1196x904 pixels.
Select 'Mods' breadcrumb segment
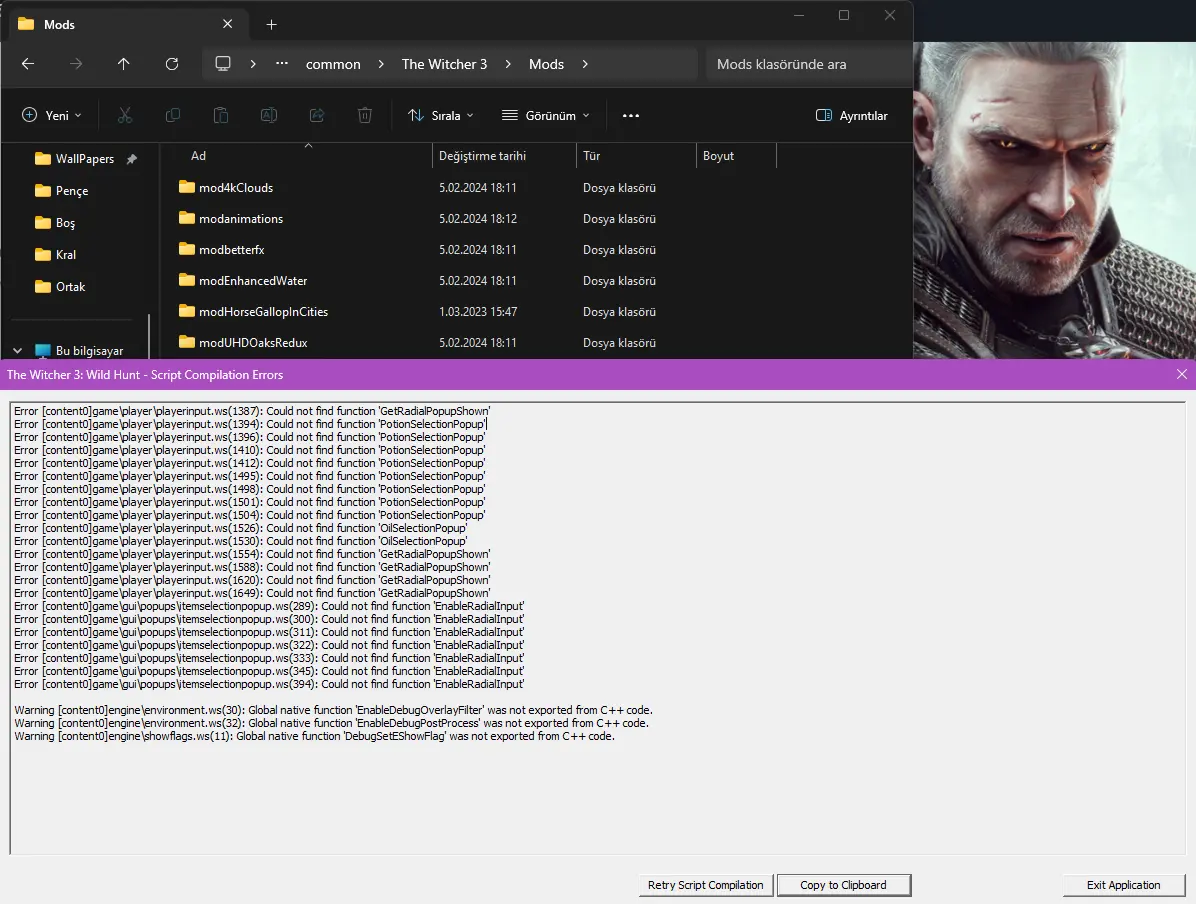coord(546,64)
